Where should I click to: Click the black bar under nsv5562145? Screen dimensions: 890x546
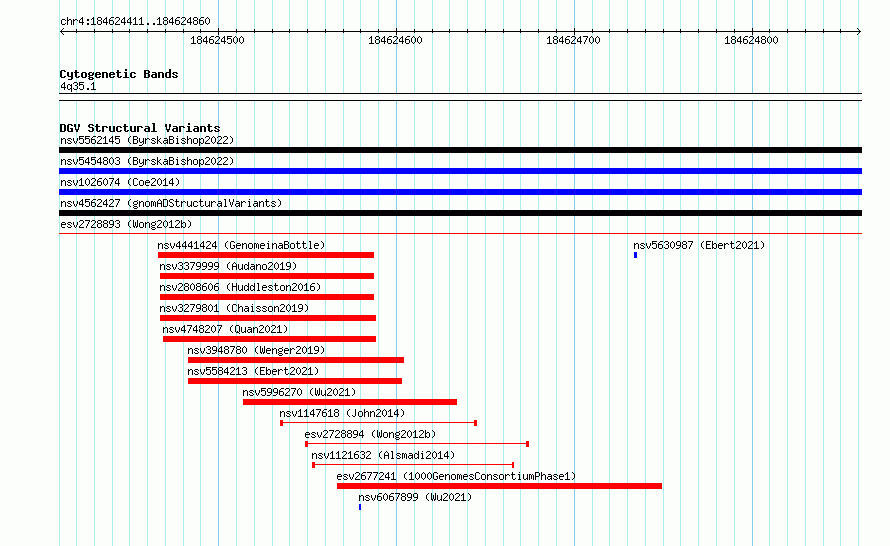pyautogui.click(x=460, y=150)
